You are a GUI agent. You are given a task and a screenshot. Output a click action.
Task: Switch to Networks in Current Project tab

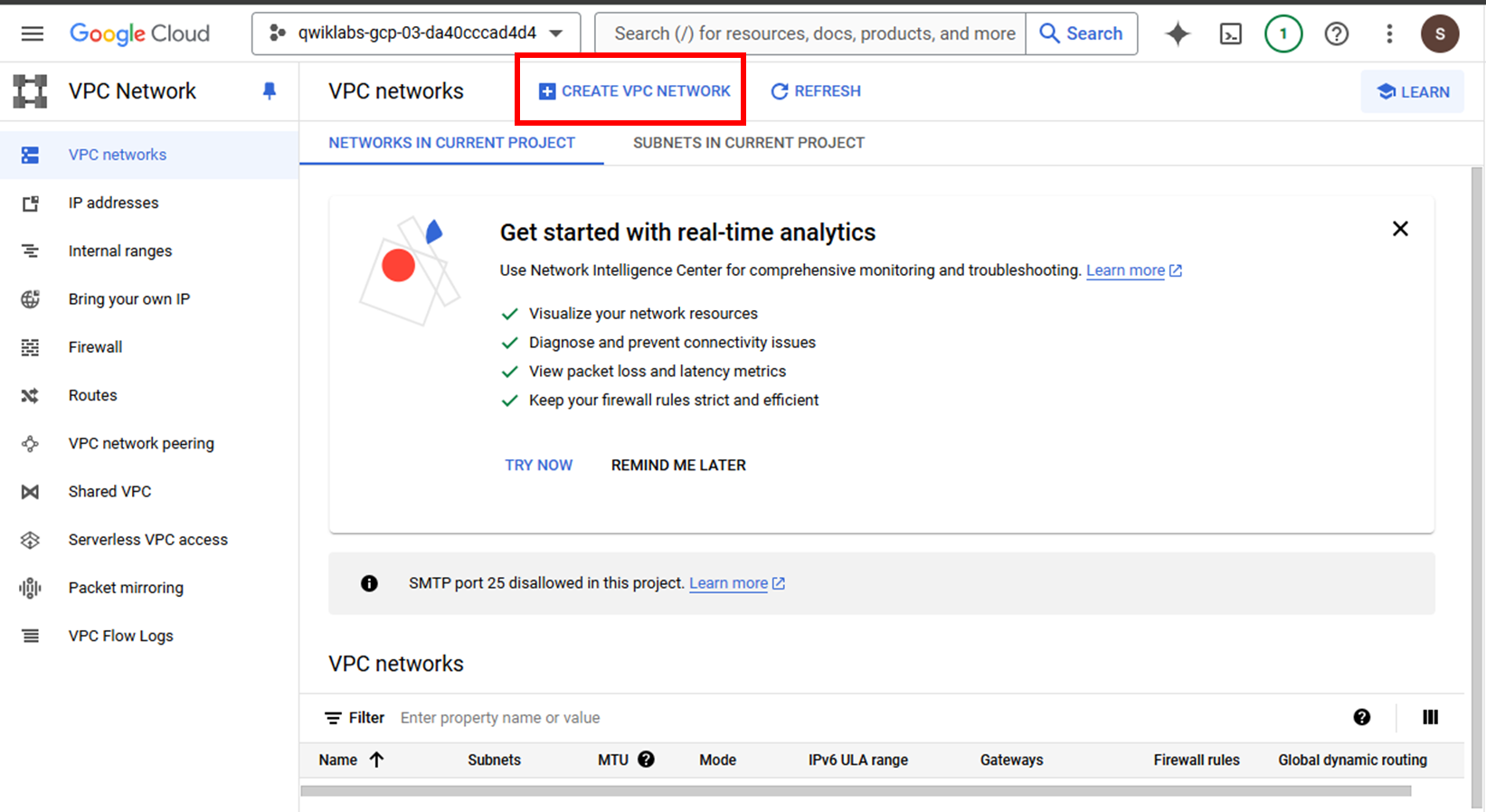(451, 143)
